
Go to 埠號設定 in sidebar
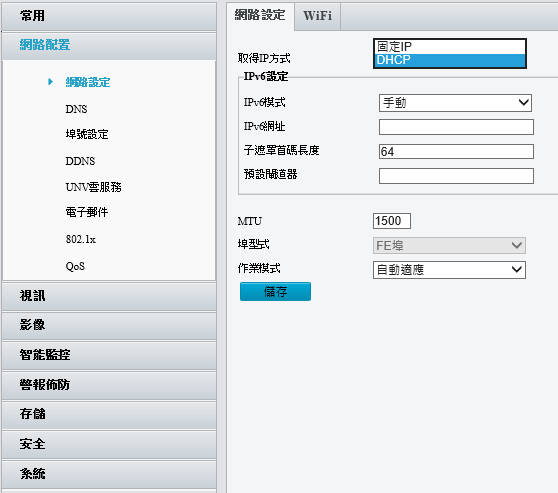coord(87,135)
